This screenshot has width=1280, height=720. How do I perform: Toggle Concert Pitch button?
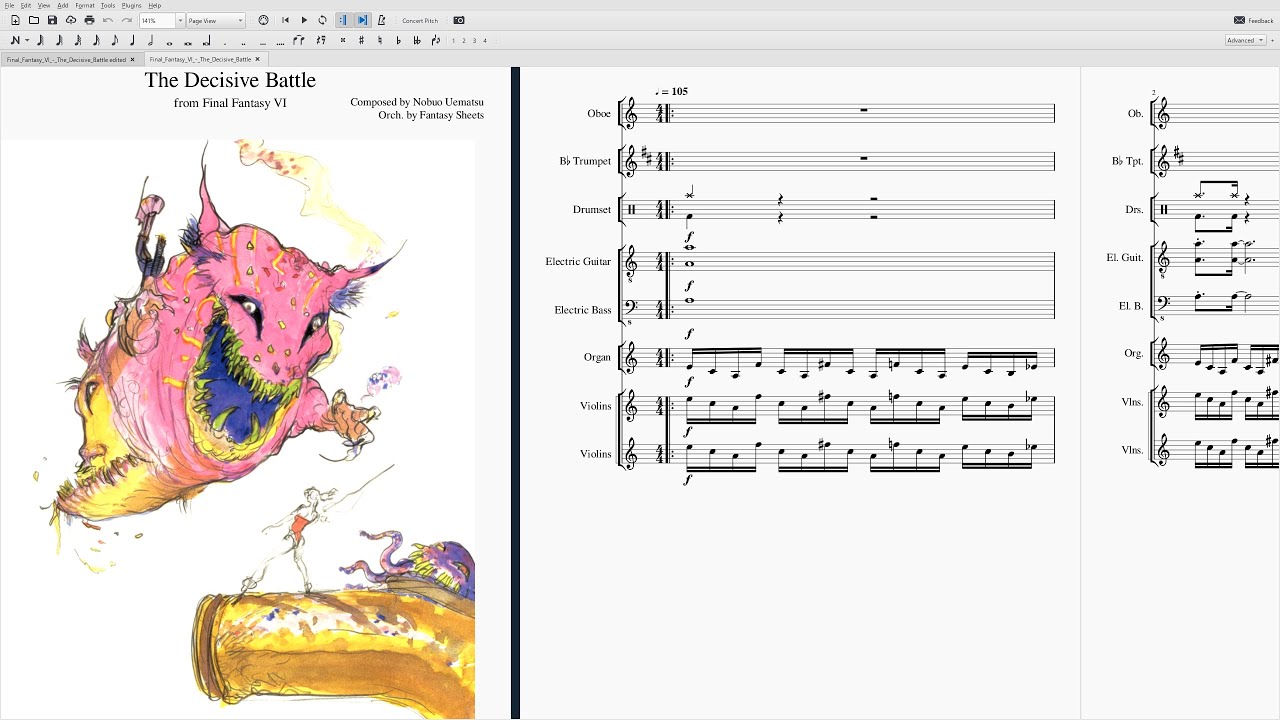tap(420, 20)
